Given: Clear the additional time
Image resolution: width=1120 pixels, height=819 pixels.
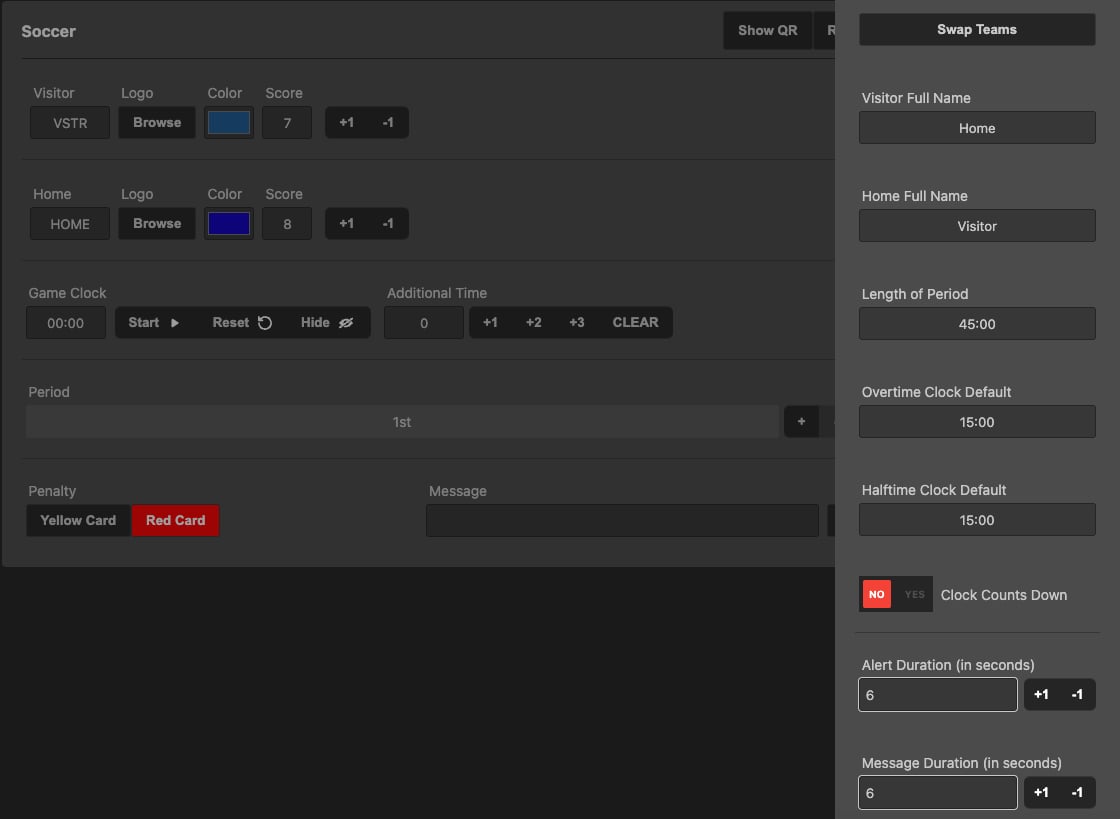Looking at the screenshot, I should pyautogui.click(x=635, y=323).
